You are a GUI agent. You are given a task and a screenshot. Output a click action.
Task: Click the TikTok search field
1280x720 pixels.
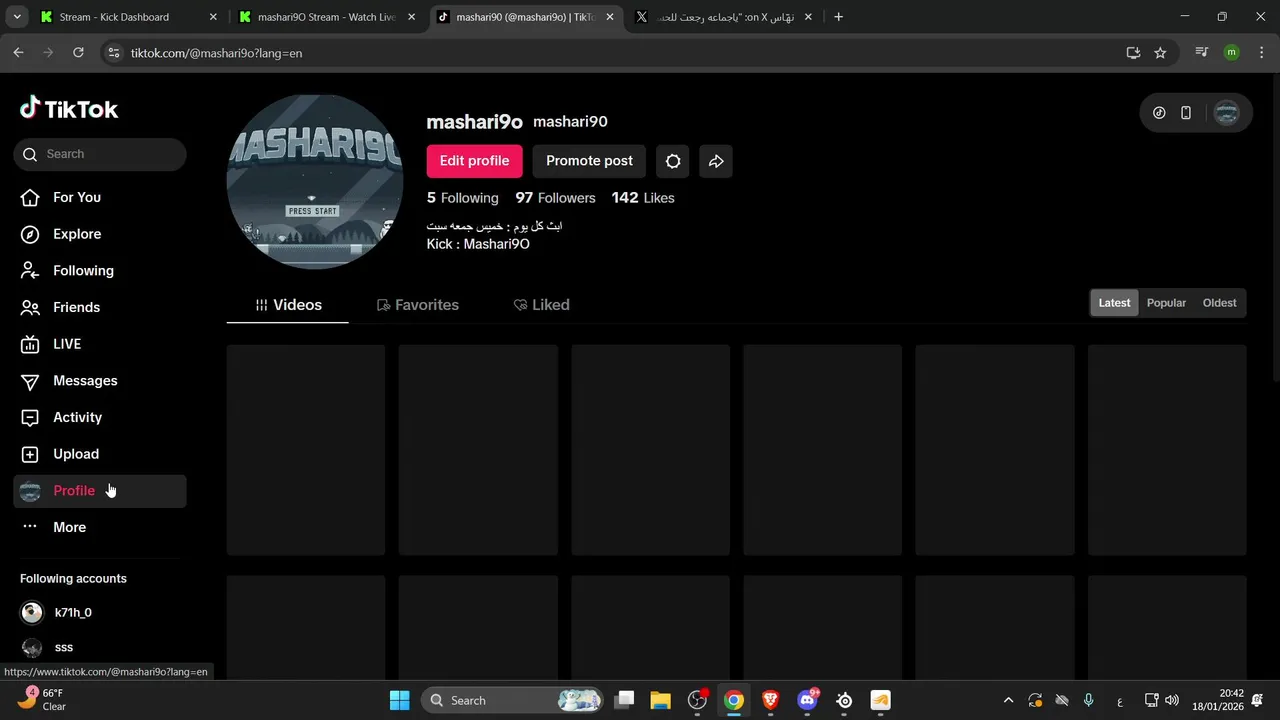100,154
